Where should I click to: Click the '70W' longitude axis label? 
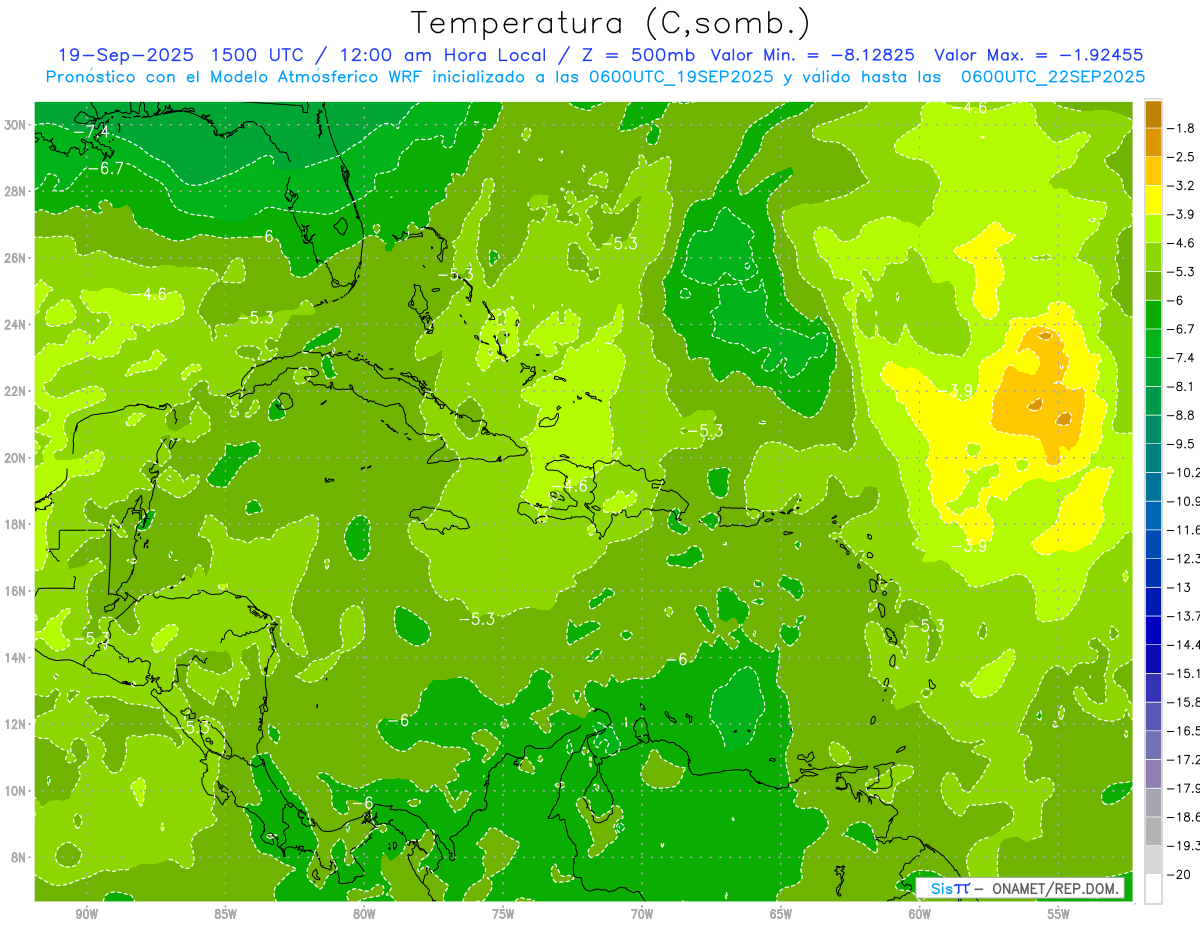(x=642, y=914)
